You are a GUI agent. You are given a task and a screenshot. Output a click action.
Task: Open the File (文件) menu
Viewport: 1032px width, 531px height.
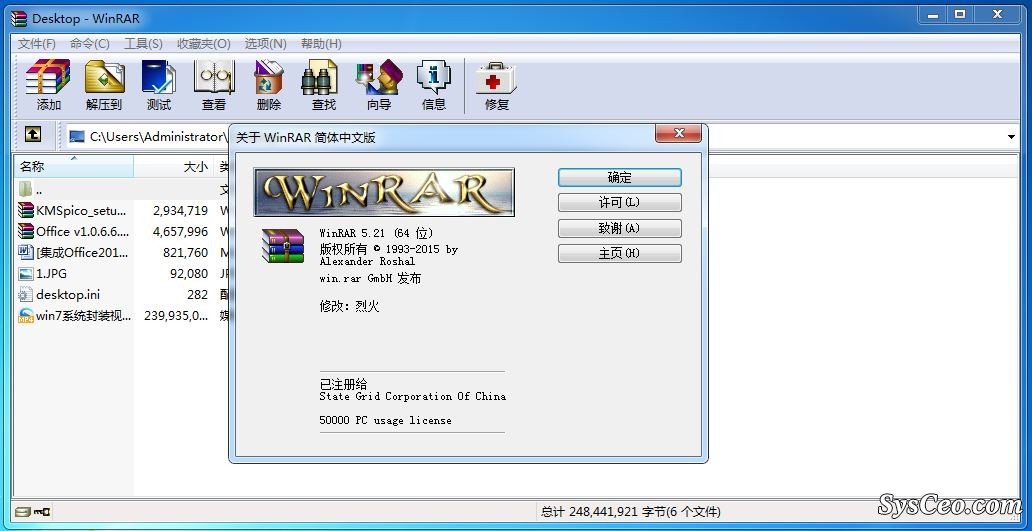[37, 43]
